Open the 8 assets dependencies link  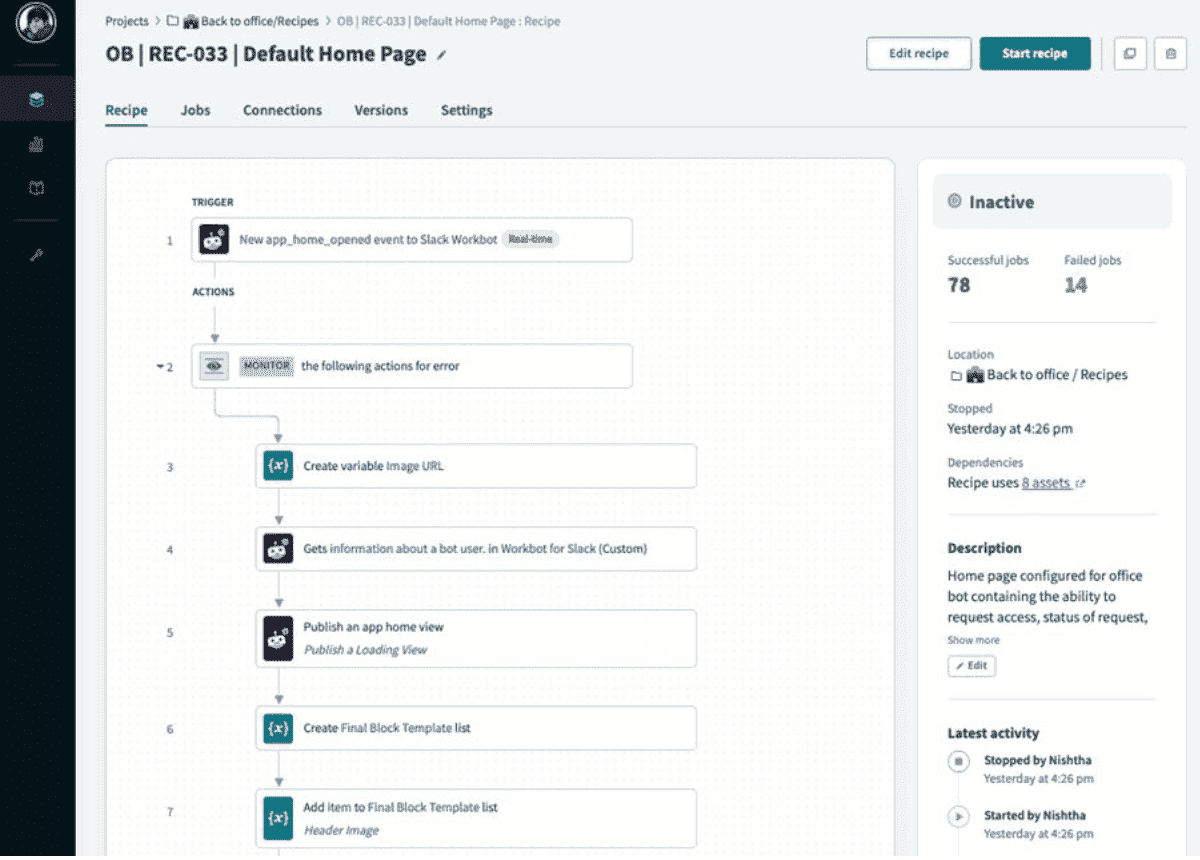pyautogui.click(x=1046, y=483)
